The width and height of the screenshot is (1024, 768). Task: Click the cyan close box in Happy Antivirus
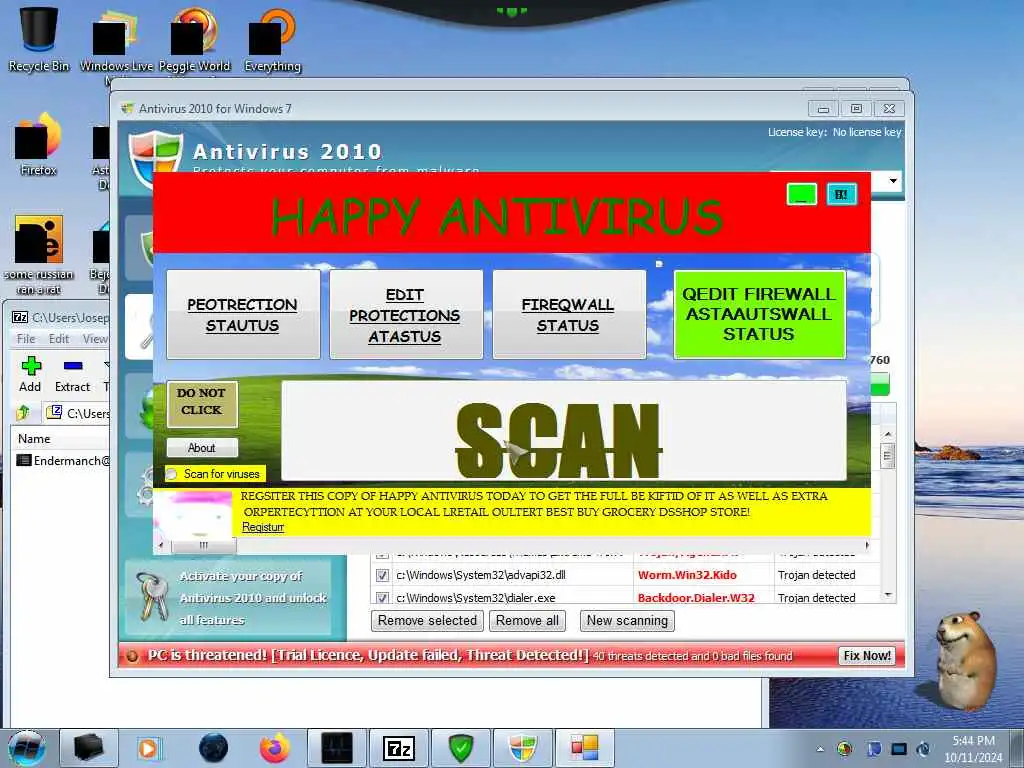click(842, 194)
